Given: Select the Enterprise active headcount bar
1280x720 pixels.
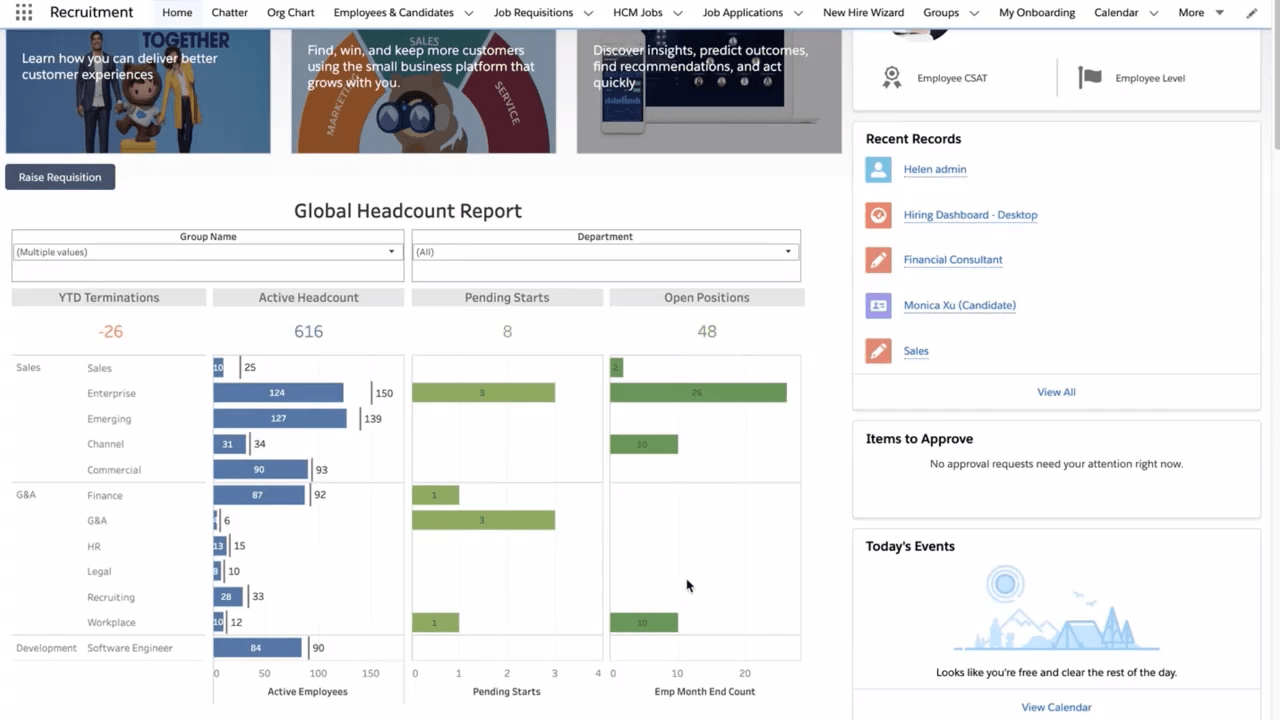Looking at the screenshot, I should click(x=278, y=393).
